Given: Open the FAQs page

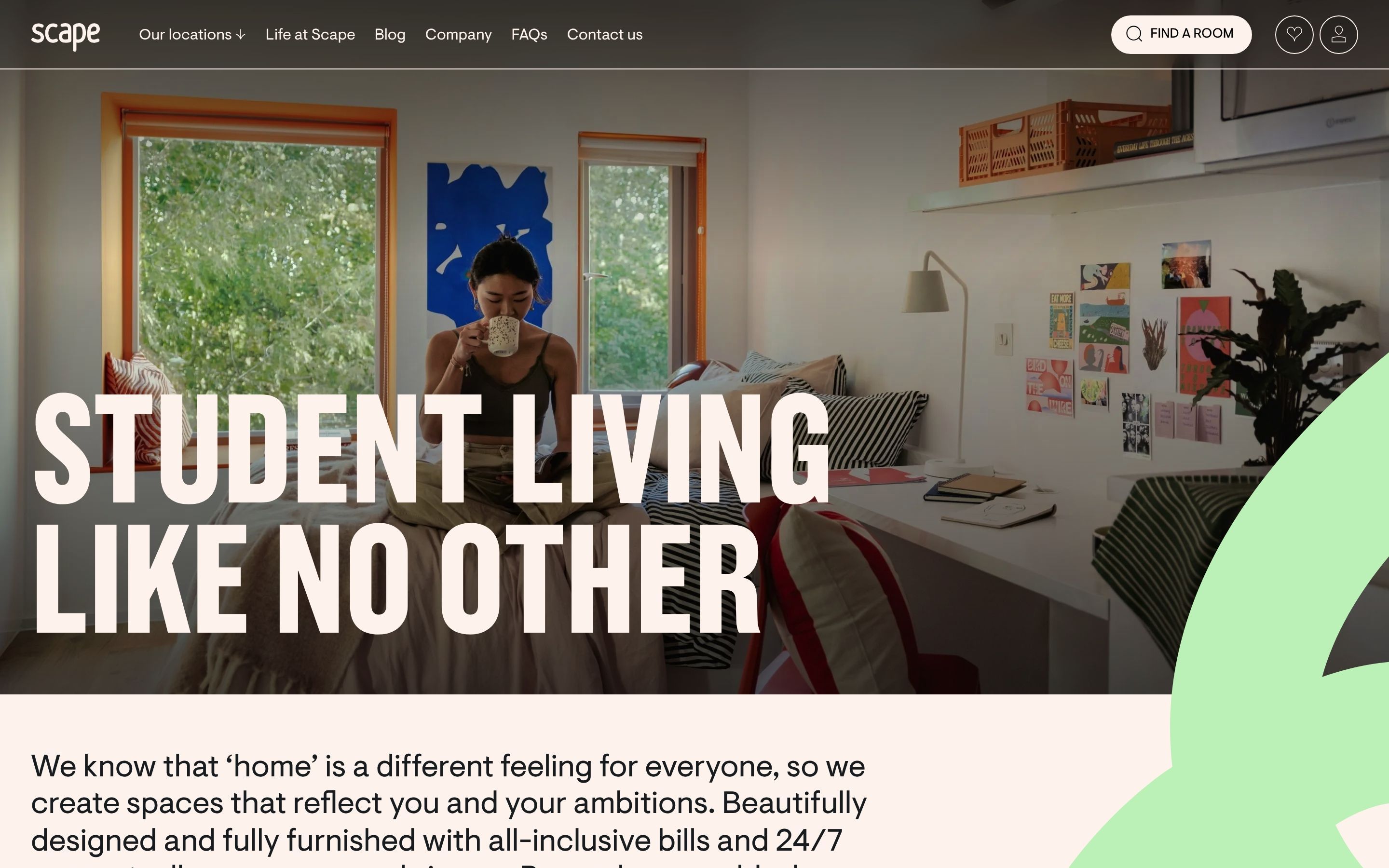Looking at the screenshot, I should click(529, 34).
